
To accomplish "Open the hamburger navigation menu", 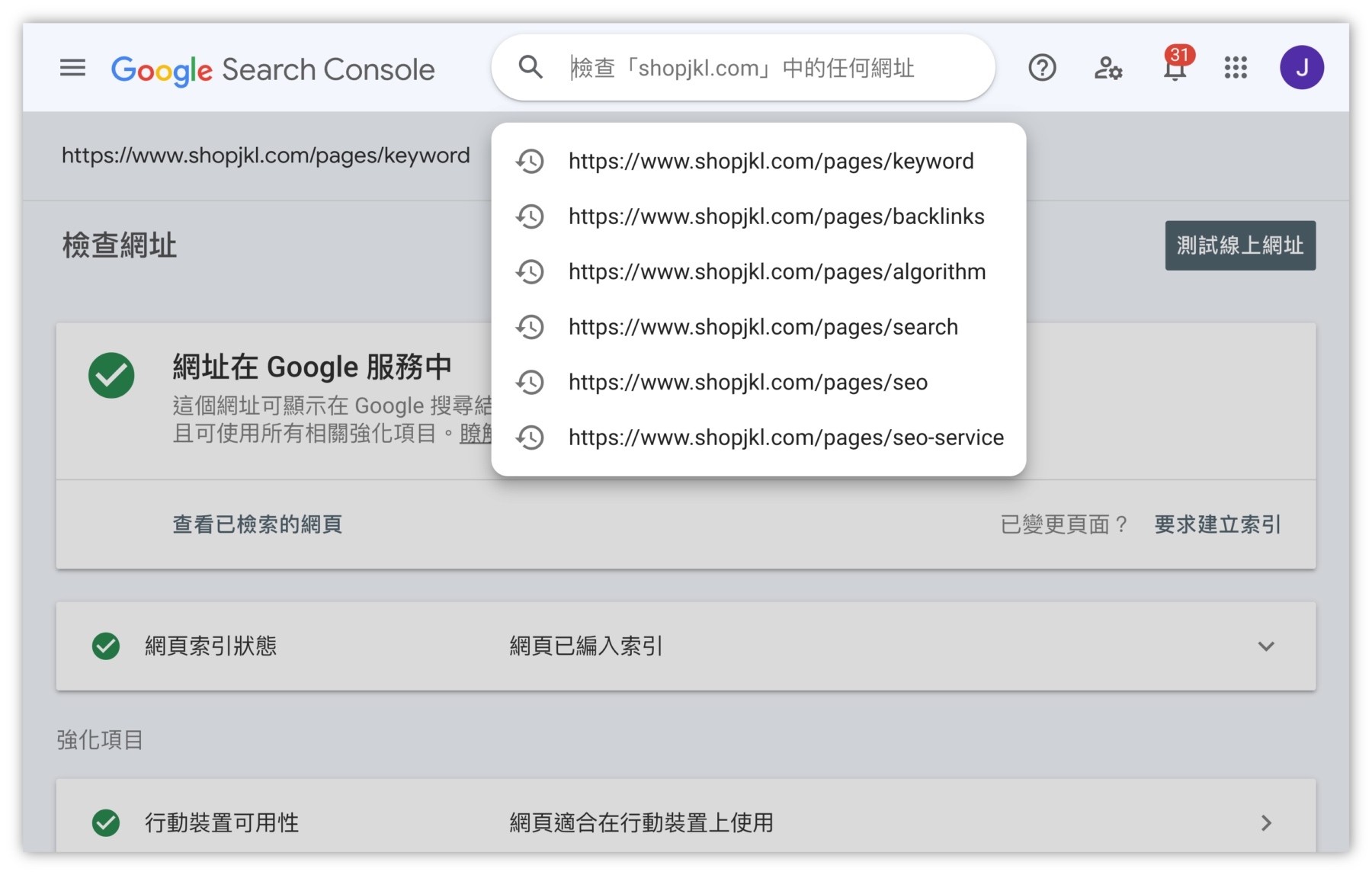I will 72,69.
